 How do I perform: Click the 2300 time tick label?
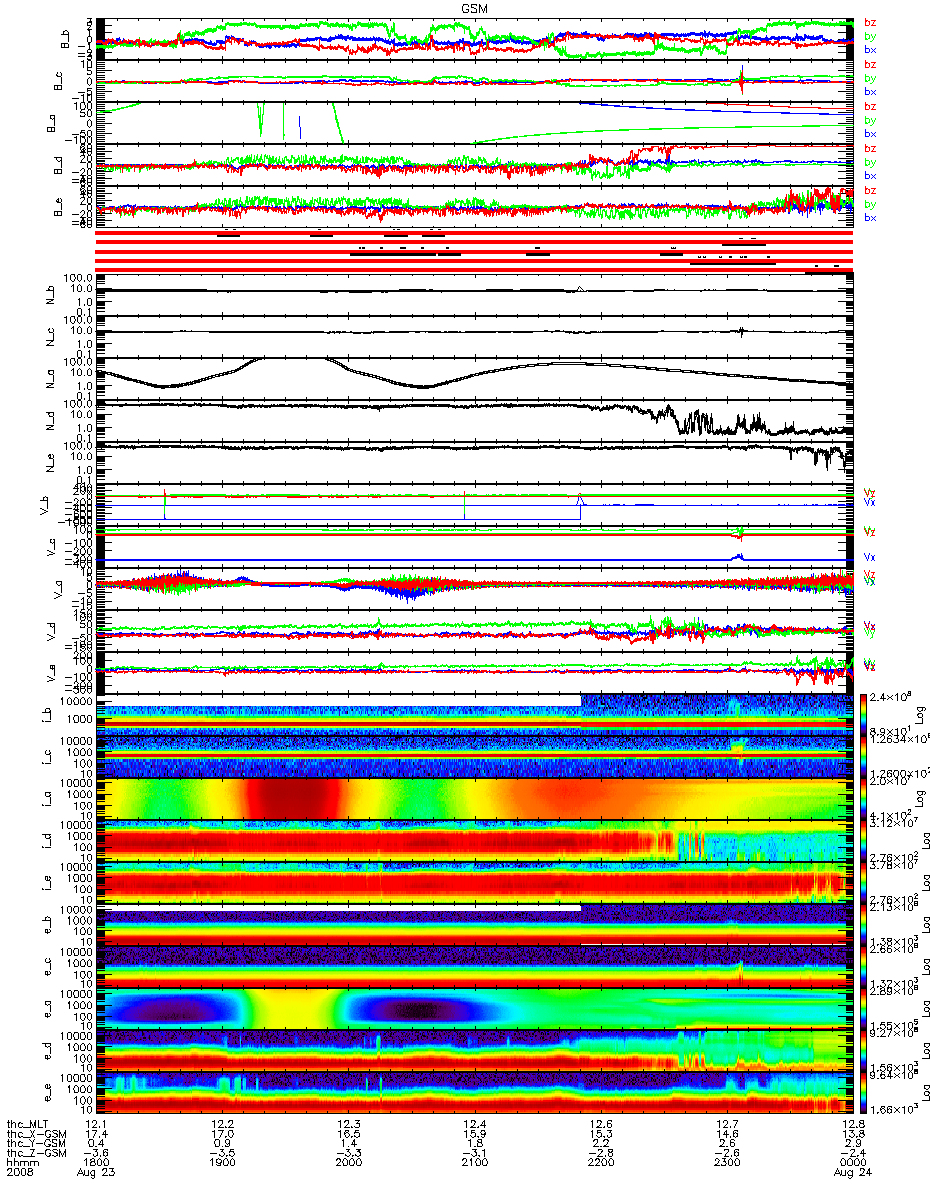[726, 1162]
